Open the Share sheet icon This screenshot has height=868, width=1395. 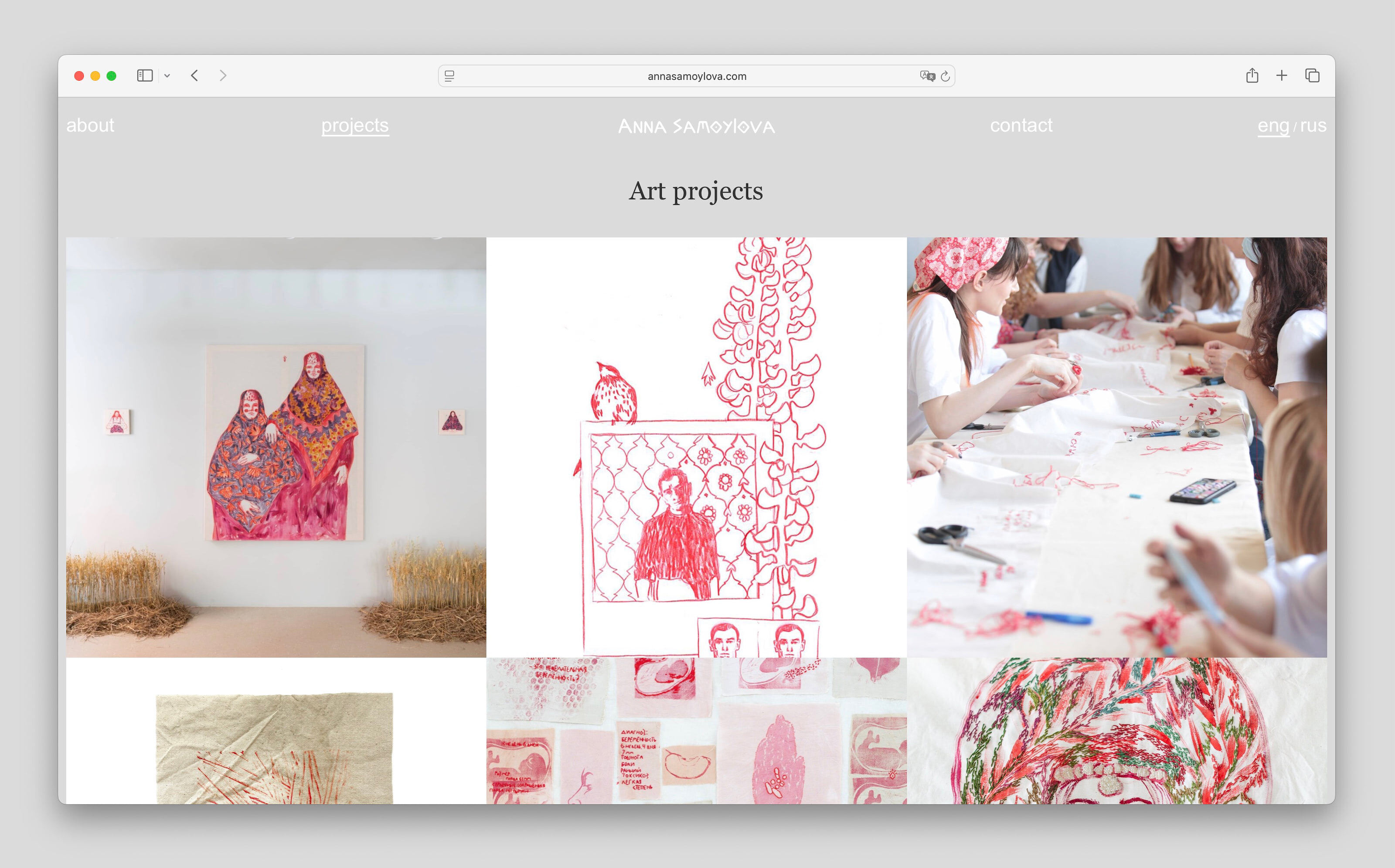[1252, 76]
